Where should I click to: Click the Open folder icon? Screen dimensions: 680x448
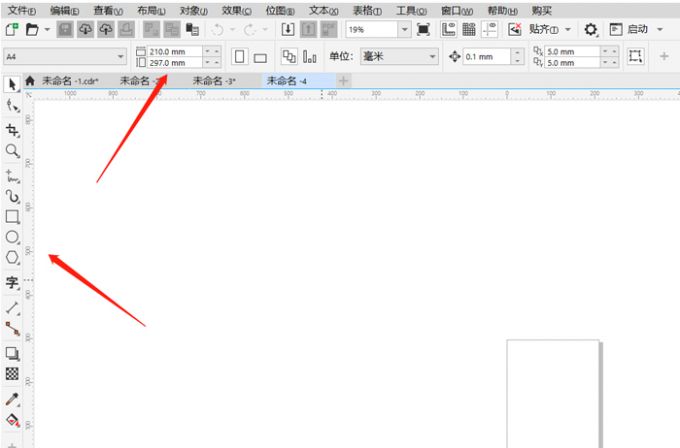click(32, 29)
